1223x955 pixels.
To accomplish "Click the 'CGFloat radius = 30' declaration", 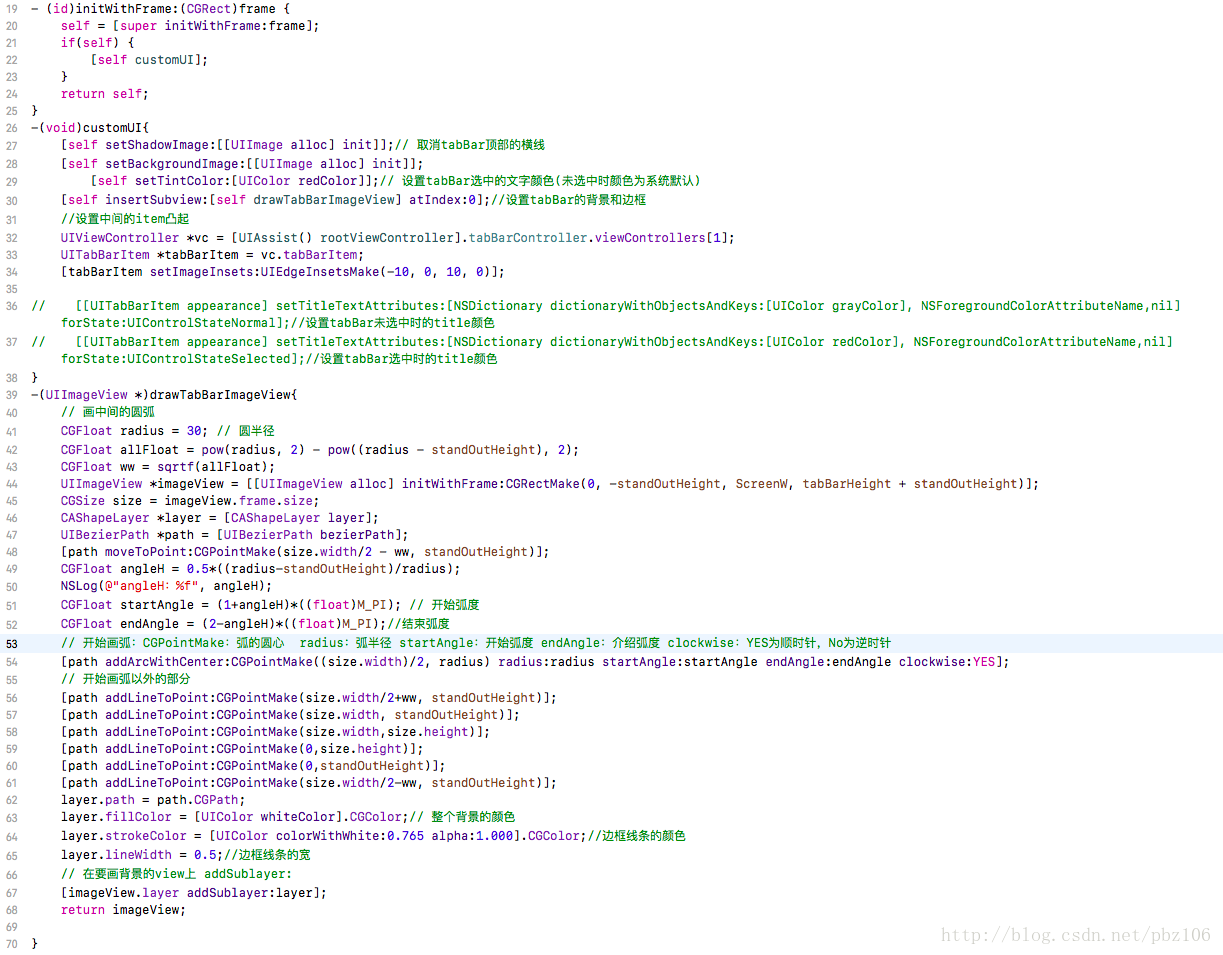I will [132, 431].
